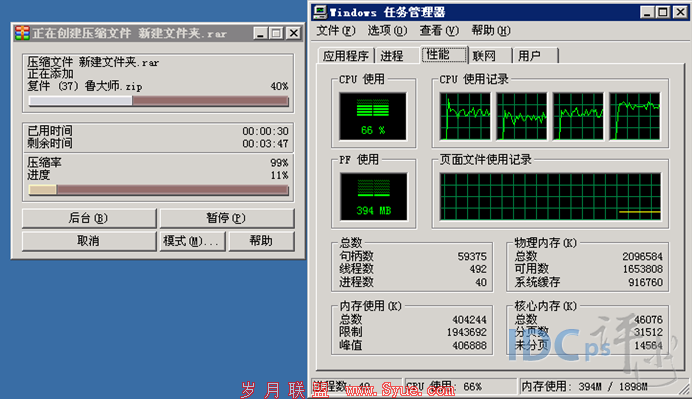This screenshot has height=400, width=692.
Task: Switch to the 应用程序 applications tab
Action: (x=346, y=56)
